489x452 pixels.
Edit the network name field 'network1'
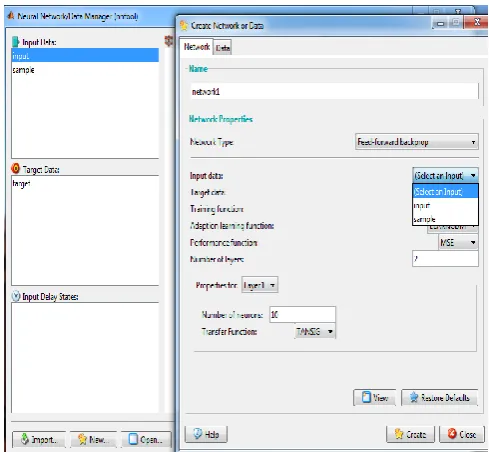click(334, 91)
